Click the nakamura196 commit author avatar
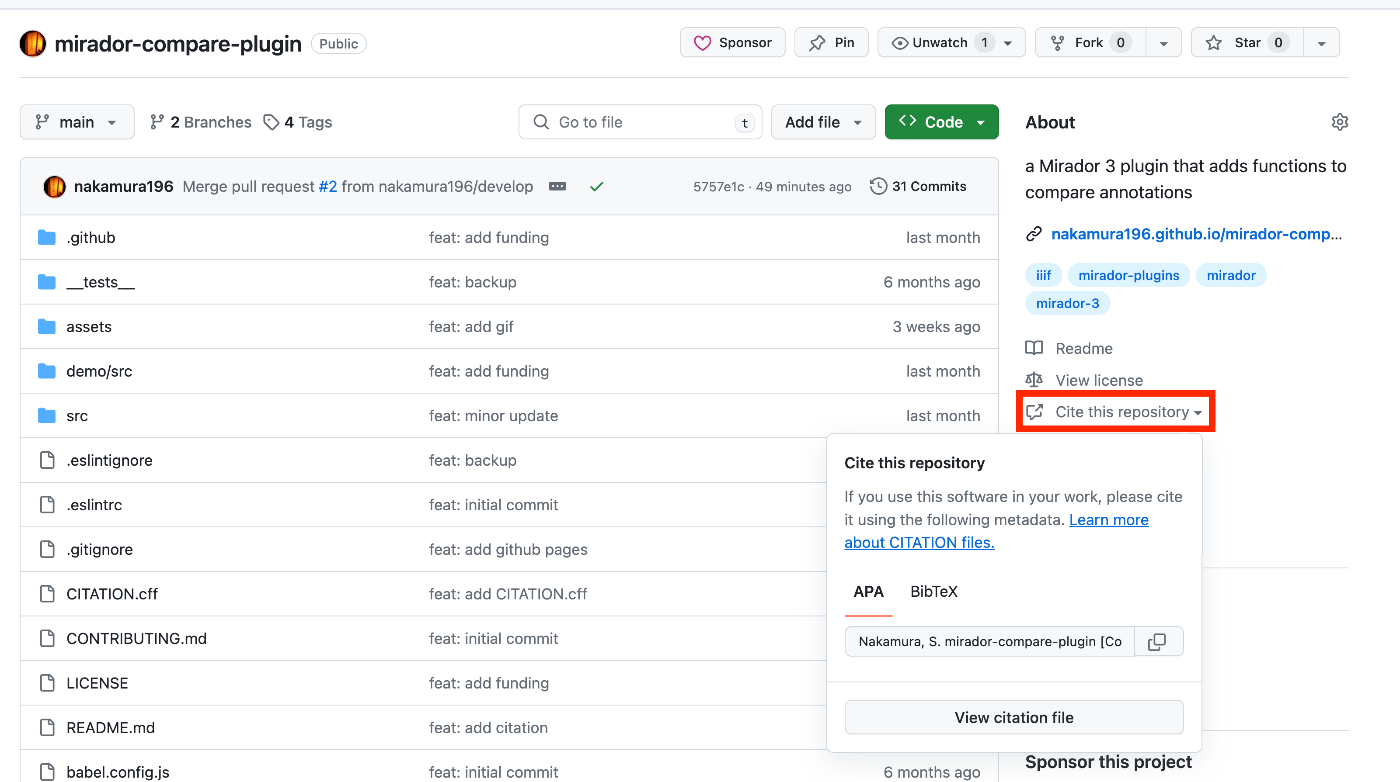Screen dimensions: 1400x782 tap(54, 186)
